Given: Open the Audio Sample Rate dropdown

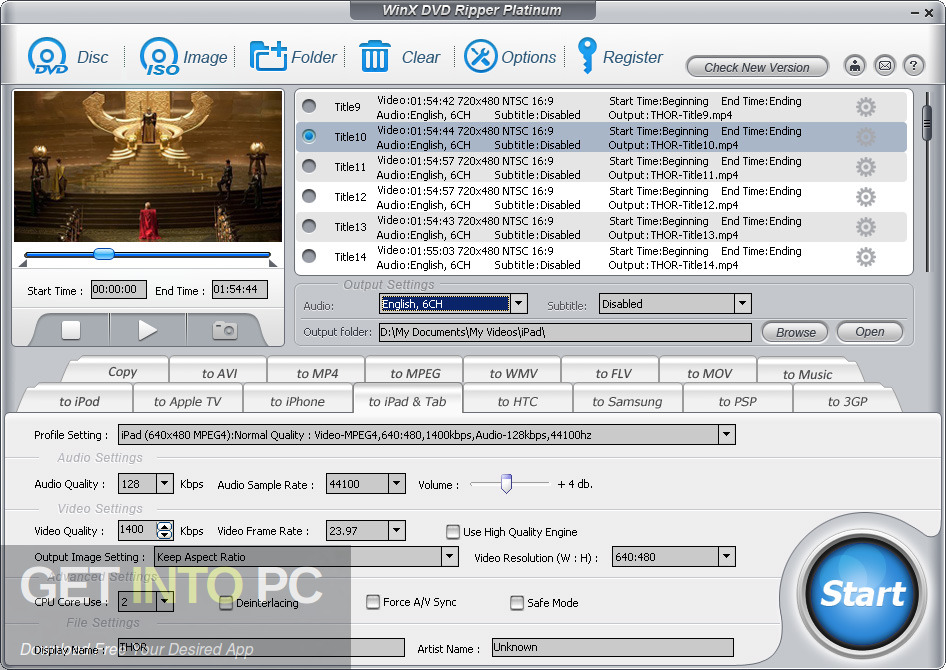Looking at the screenshot, I should [396, 483].
